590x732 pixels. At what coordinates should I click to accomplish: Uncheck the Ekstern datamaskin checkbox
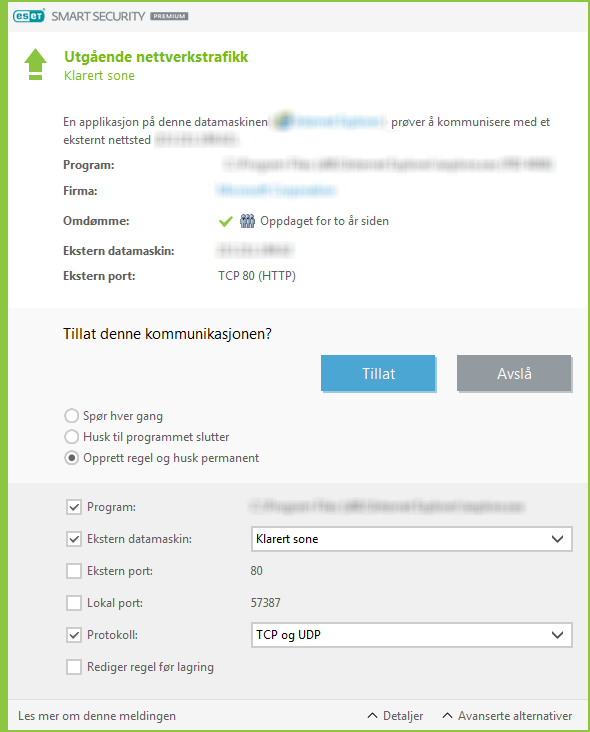click(x=74, y=539)
